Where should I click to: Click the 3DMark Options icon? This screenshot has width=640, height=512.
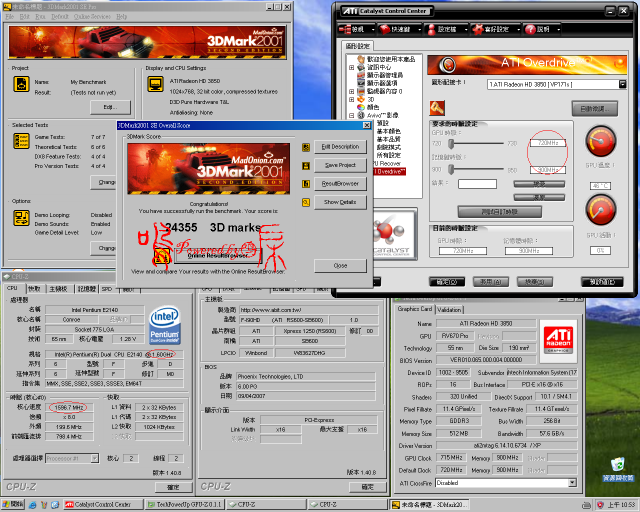click(x=21, y=218)
